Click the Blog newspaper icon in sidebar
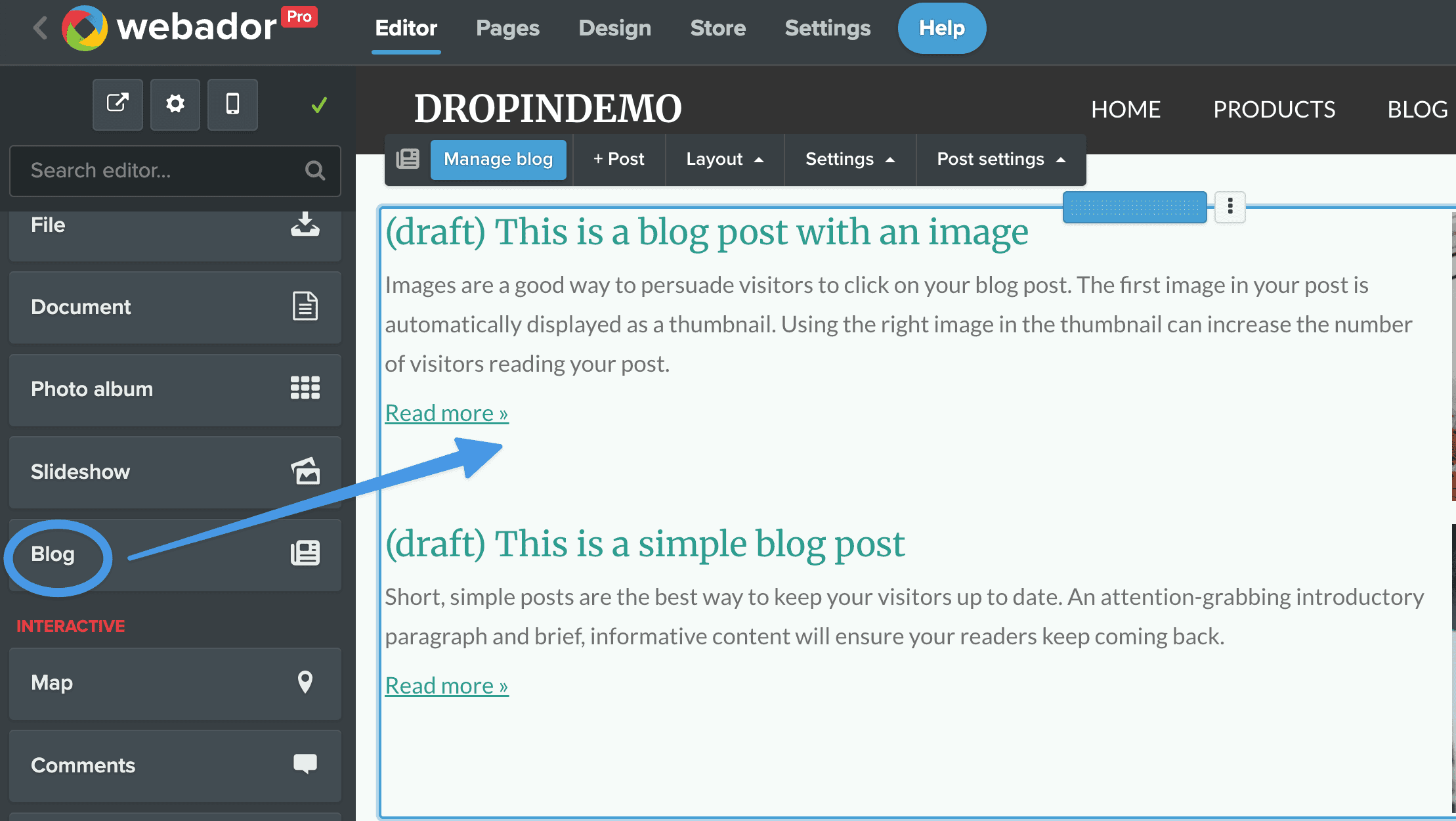Screen dimensions: 1456x821 click(x=305, y=553)
